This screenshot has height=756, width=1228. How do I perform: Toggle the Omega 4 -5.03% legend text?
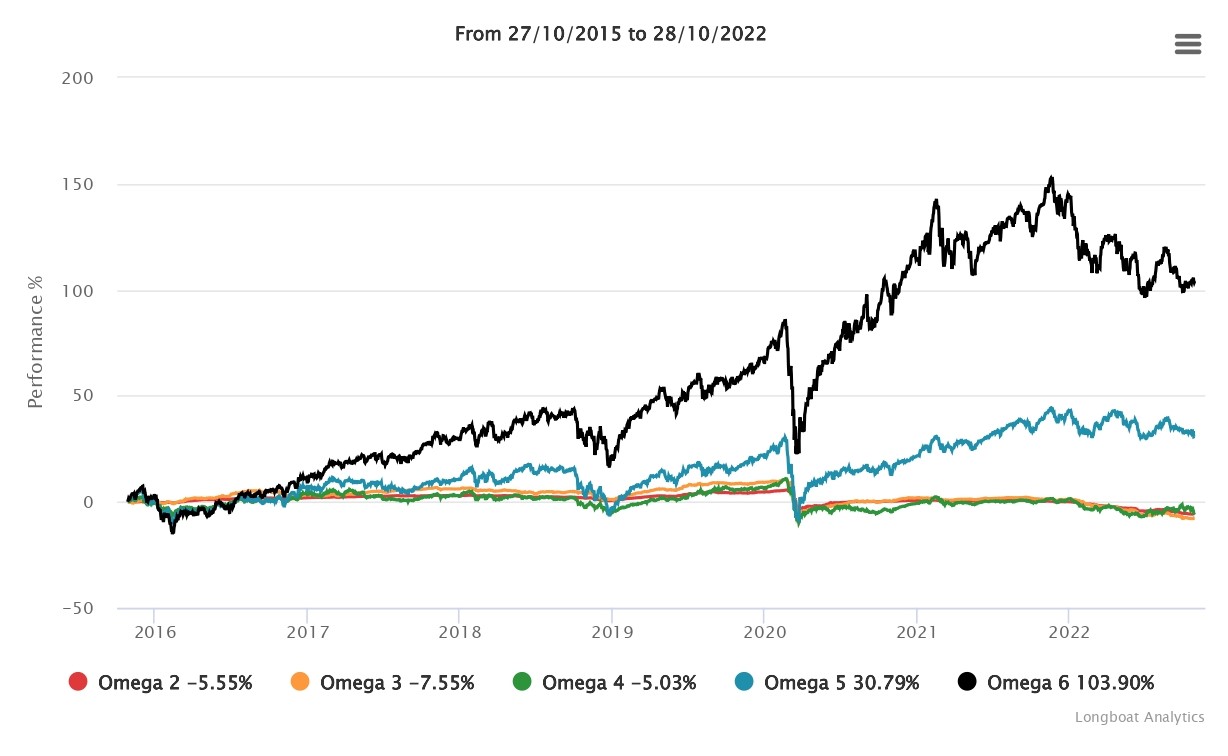pyautogui.click(x=619, y=683)
